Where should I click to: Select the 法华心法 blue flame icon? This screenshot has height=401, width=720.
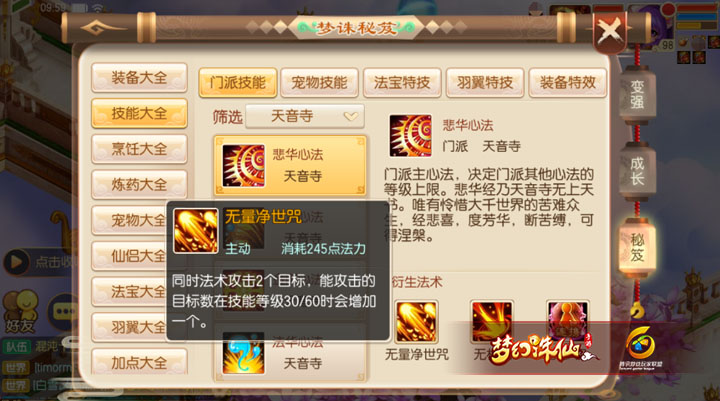tap(243, 353)
